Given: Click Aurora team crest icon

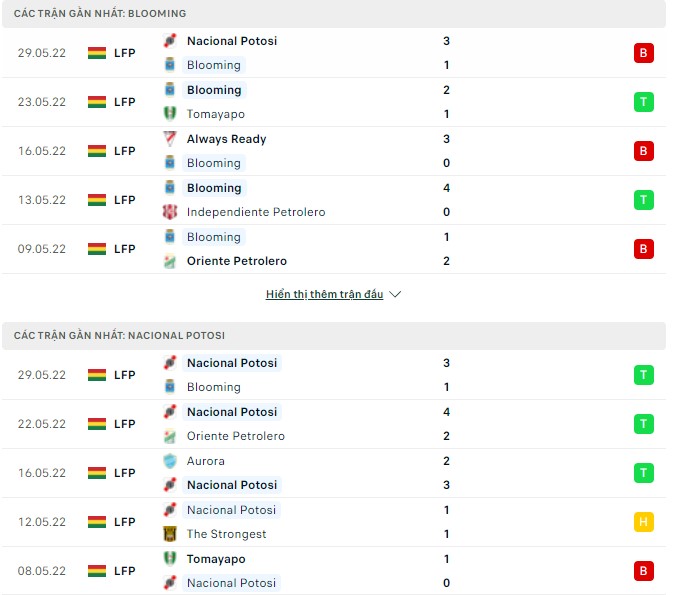Looking at the screenshot, I should tap(169, 461).
